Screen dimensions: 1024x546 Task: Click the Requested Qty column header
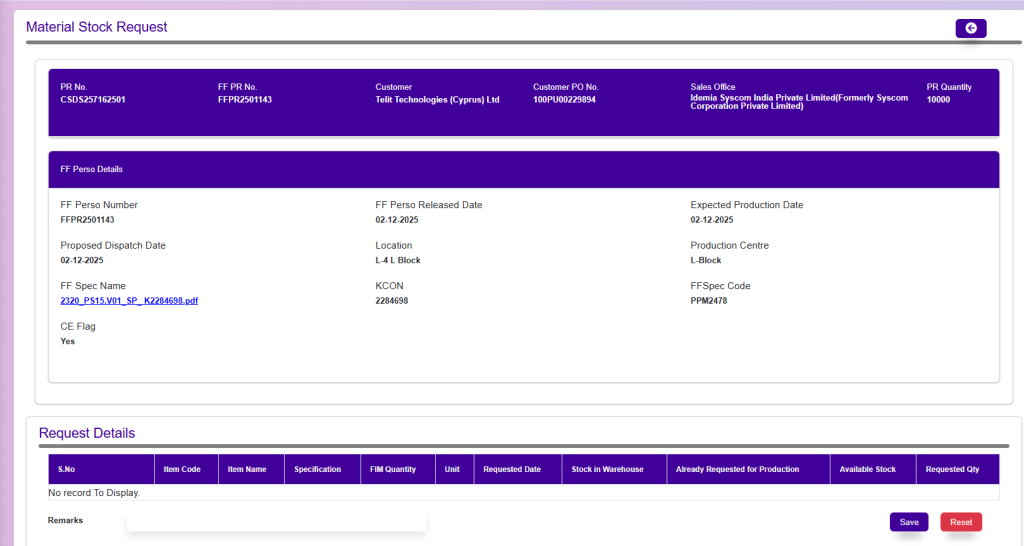coord(952,469)
